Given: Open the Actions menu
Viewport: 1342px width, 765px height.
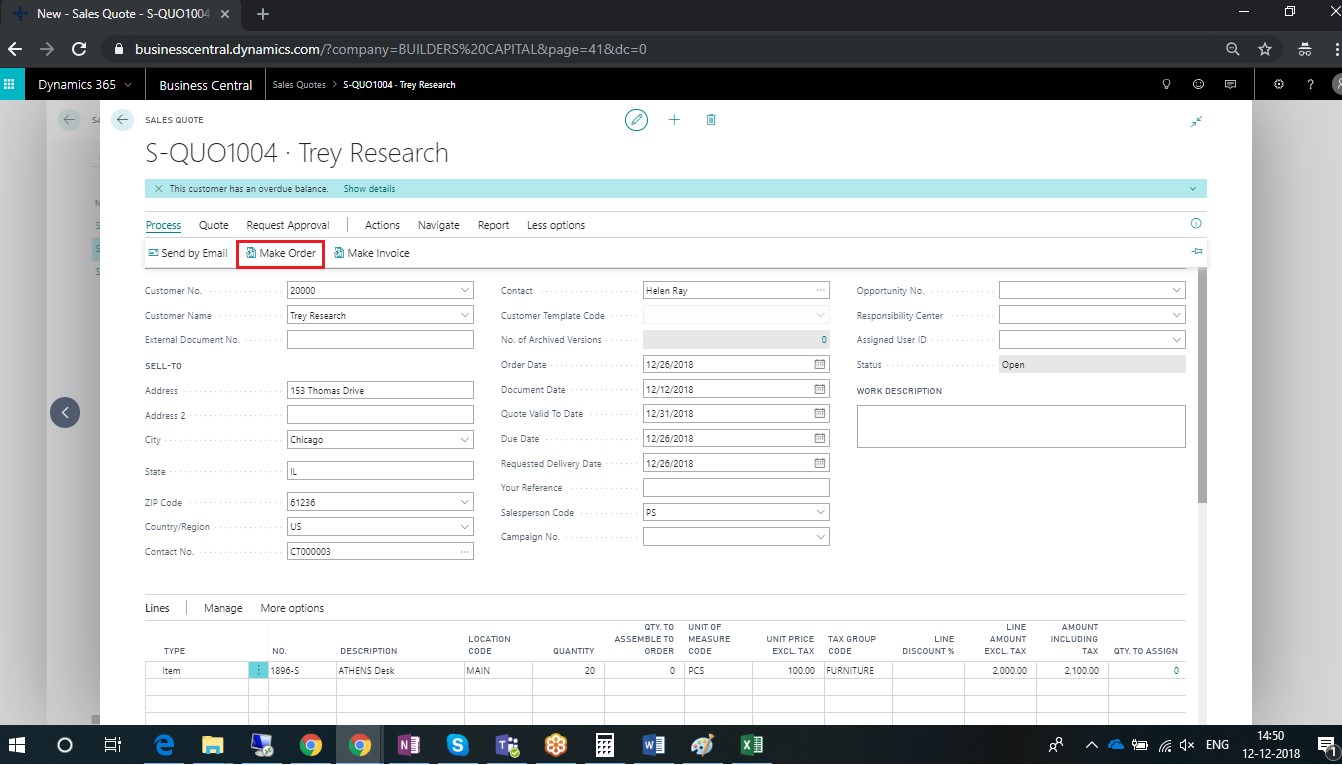Looking at the screenshot, I should pos(382,225).
